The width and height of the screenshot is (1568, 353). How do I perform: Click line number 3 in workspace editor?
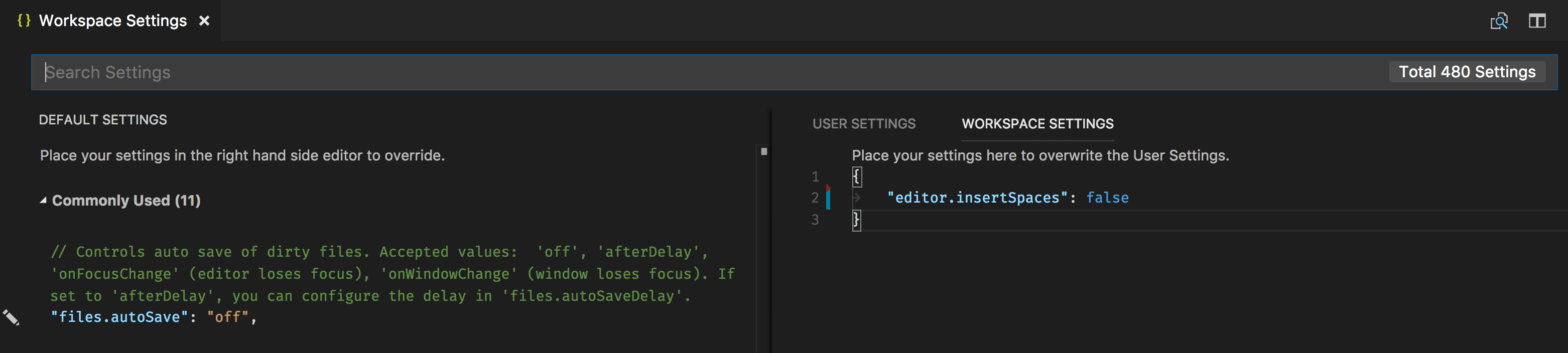tap(815, 220)
